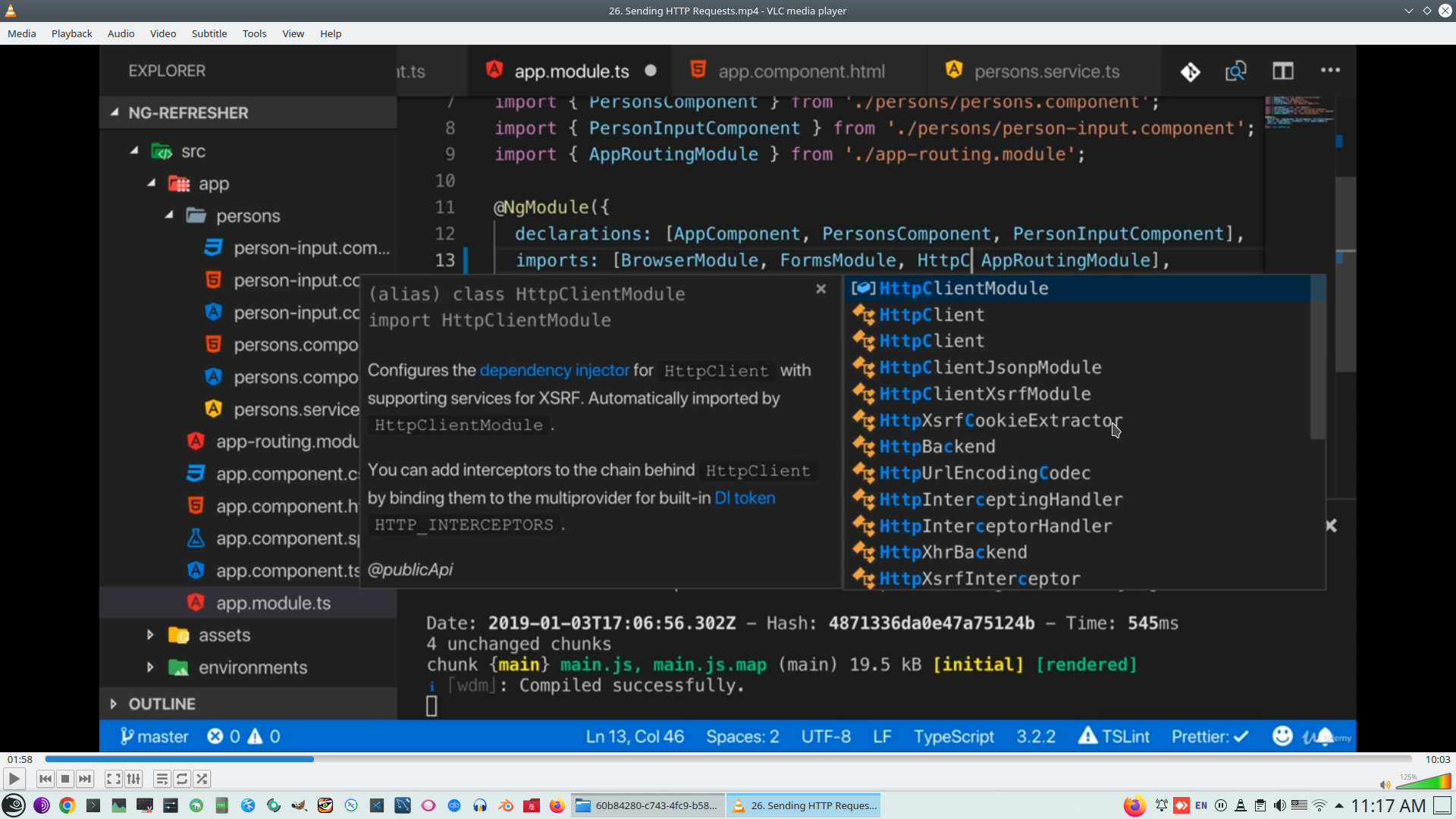Adjust the VLC volume slider
This screenshot has width=1456, height=819.
point(1424,783)
